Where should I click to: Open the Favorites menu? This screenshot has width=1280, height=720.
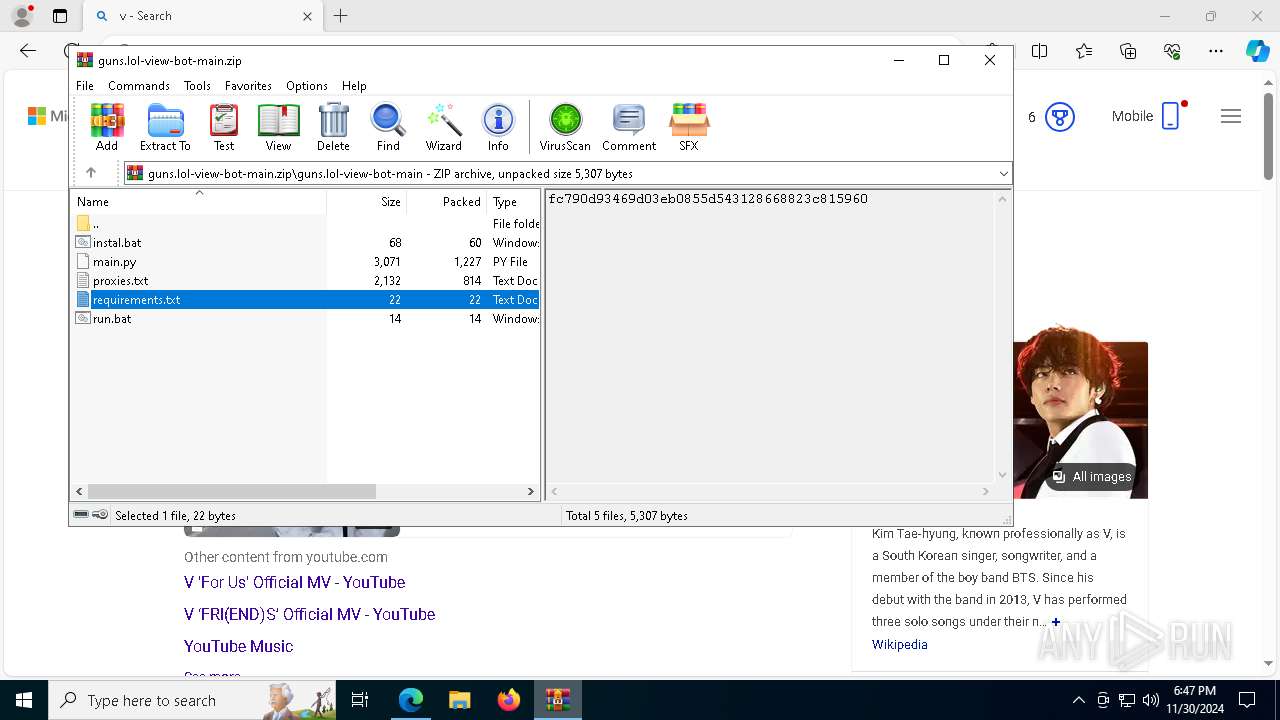pyautogui.click(x=248, y=86)
